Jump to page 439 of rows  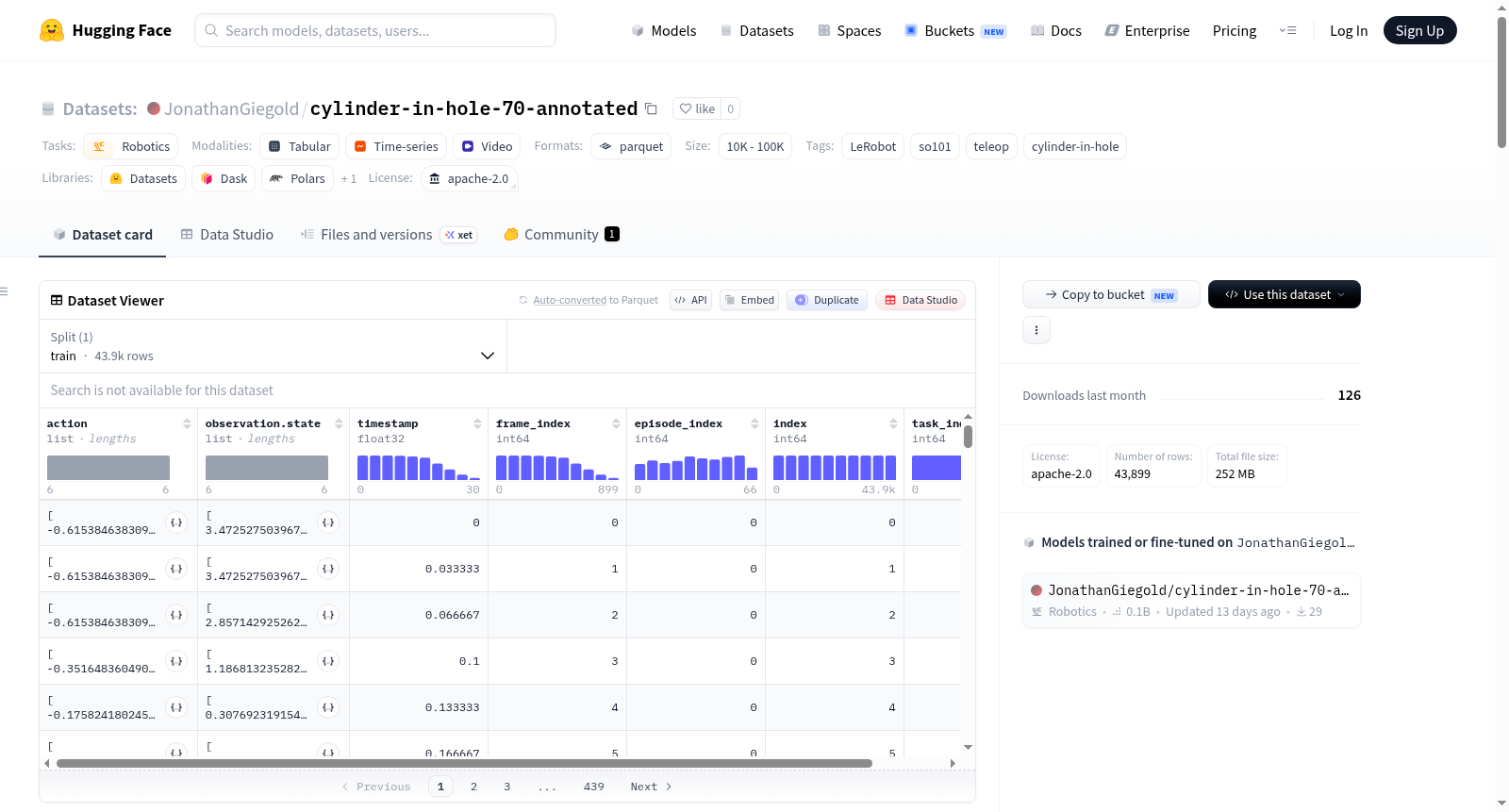tap(594, 787)
